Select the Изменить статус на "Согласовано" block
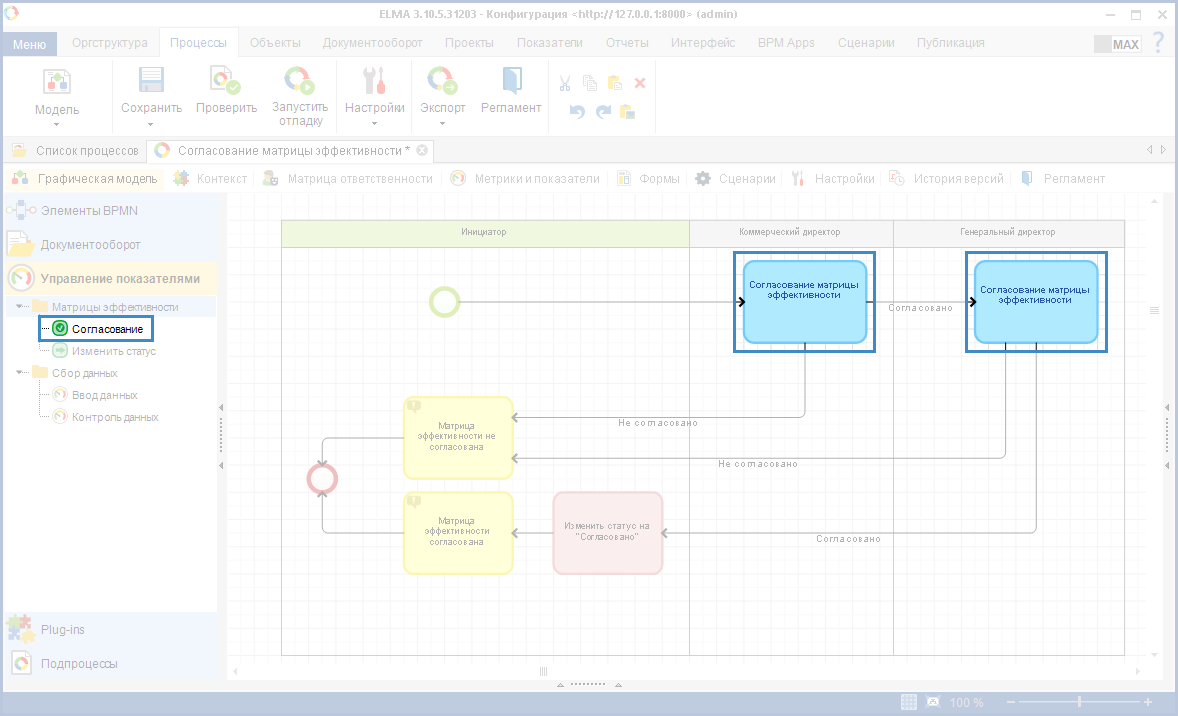The width and height of the screenshot is (1178, 716). coord(607,532)
